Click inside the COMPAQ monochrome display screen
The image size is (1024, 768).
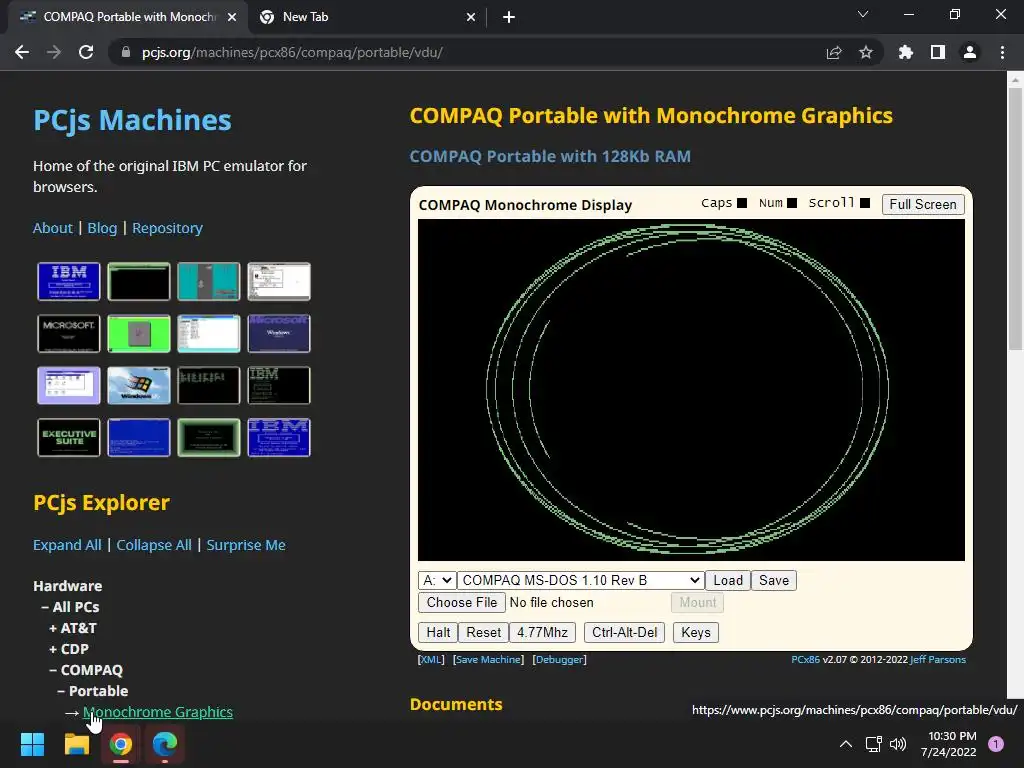[x=691, y=390]
